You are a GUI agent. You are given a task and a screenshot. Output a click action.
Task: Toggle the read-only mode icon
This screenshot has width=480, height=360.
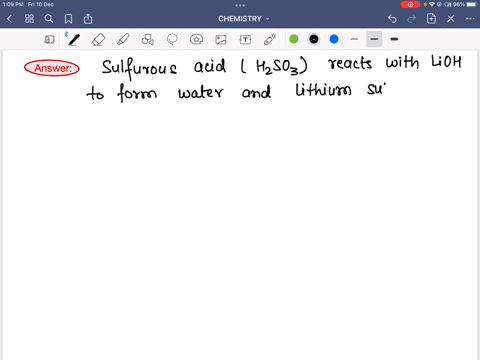pos(49,40)
